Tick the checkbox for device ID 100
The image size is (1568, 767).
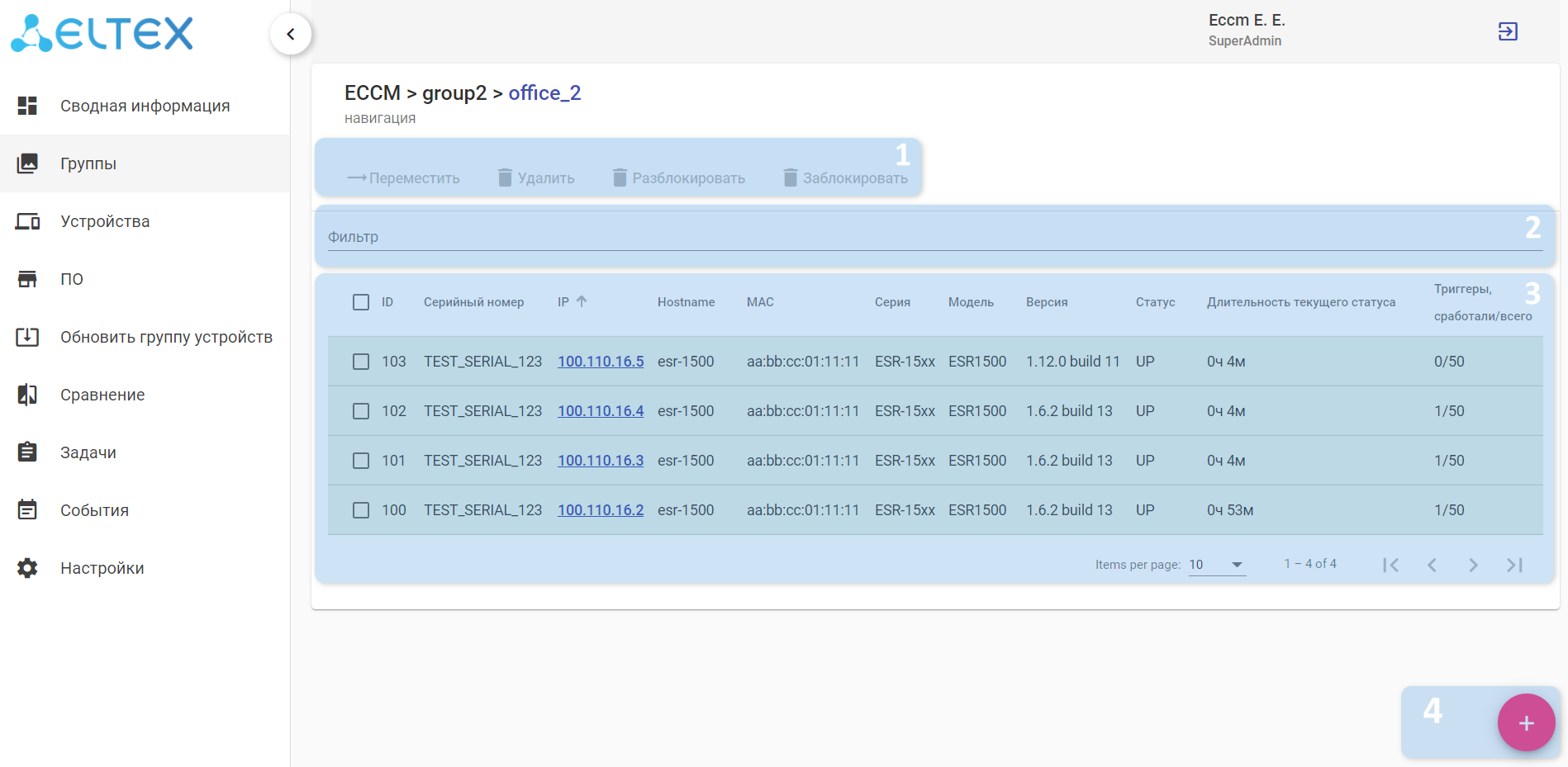(361, 510)
